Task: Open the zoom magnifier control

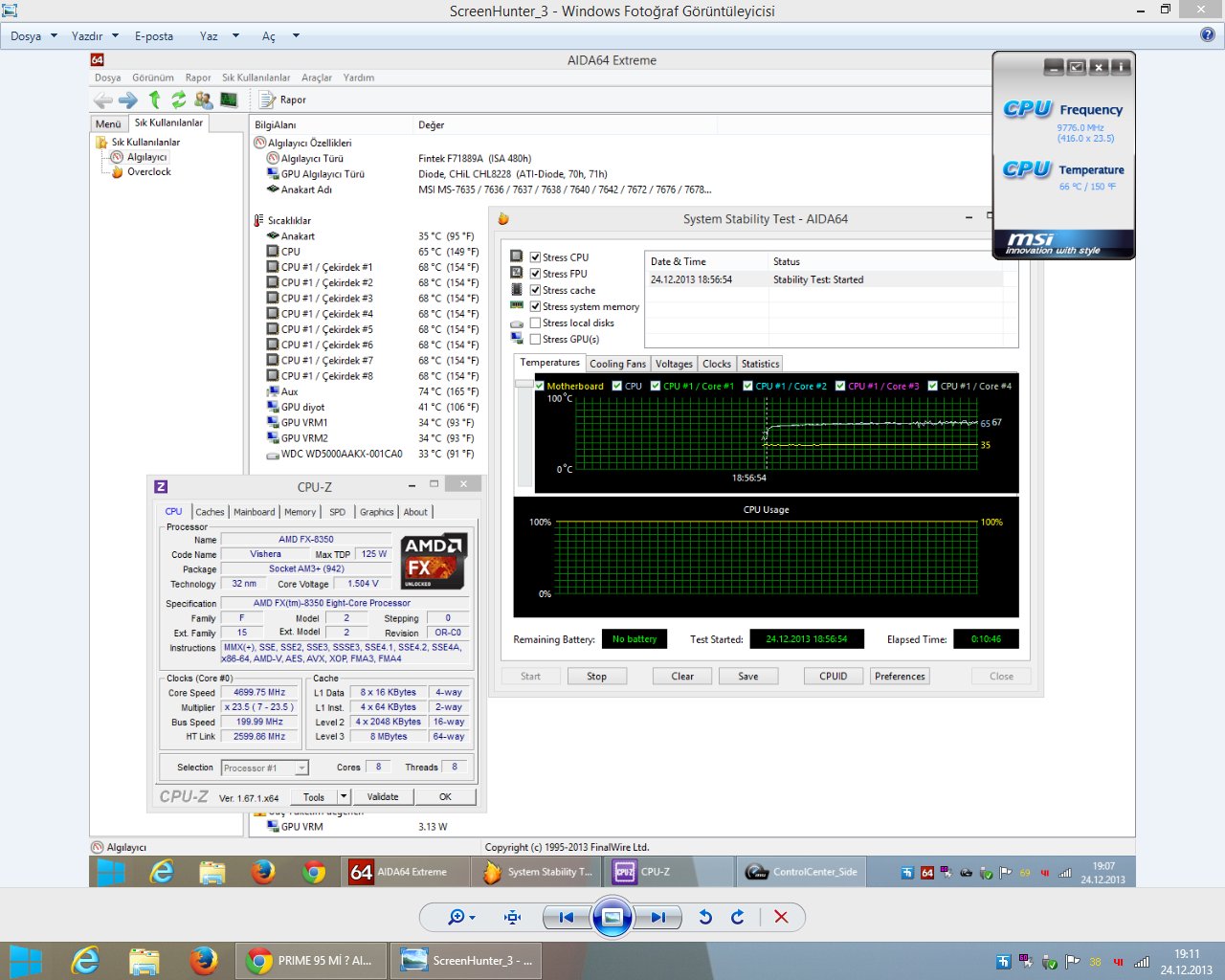Action: tap(460, 917)
